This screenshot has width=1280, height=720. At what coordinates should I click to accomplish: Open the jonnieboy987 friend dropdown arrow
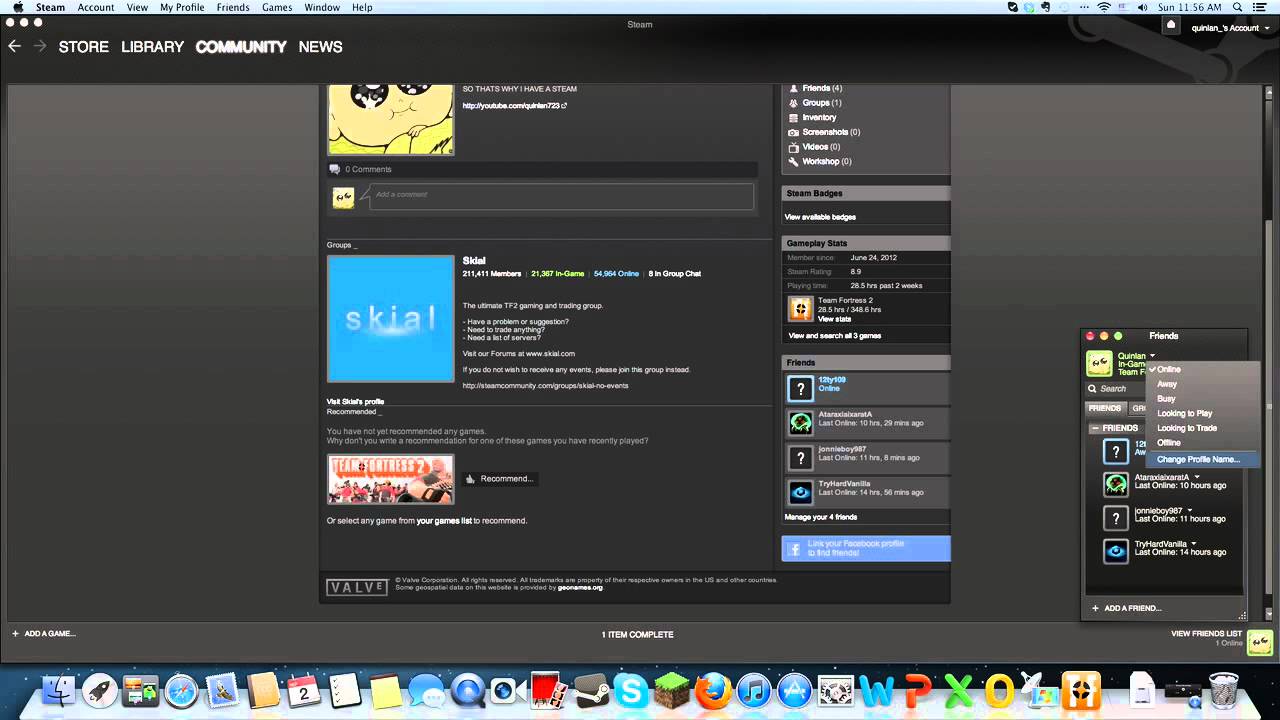(1189, 510)
